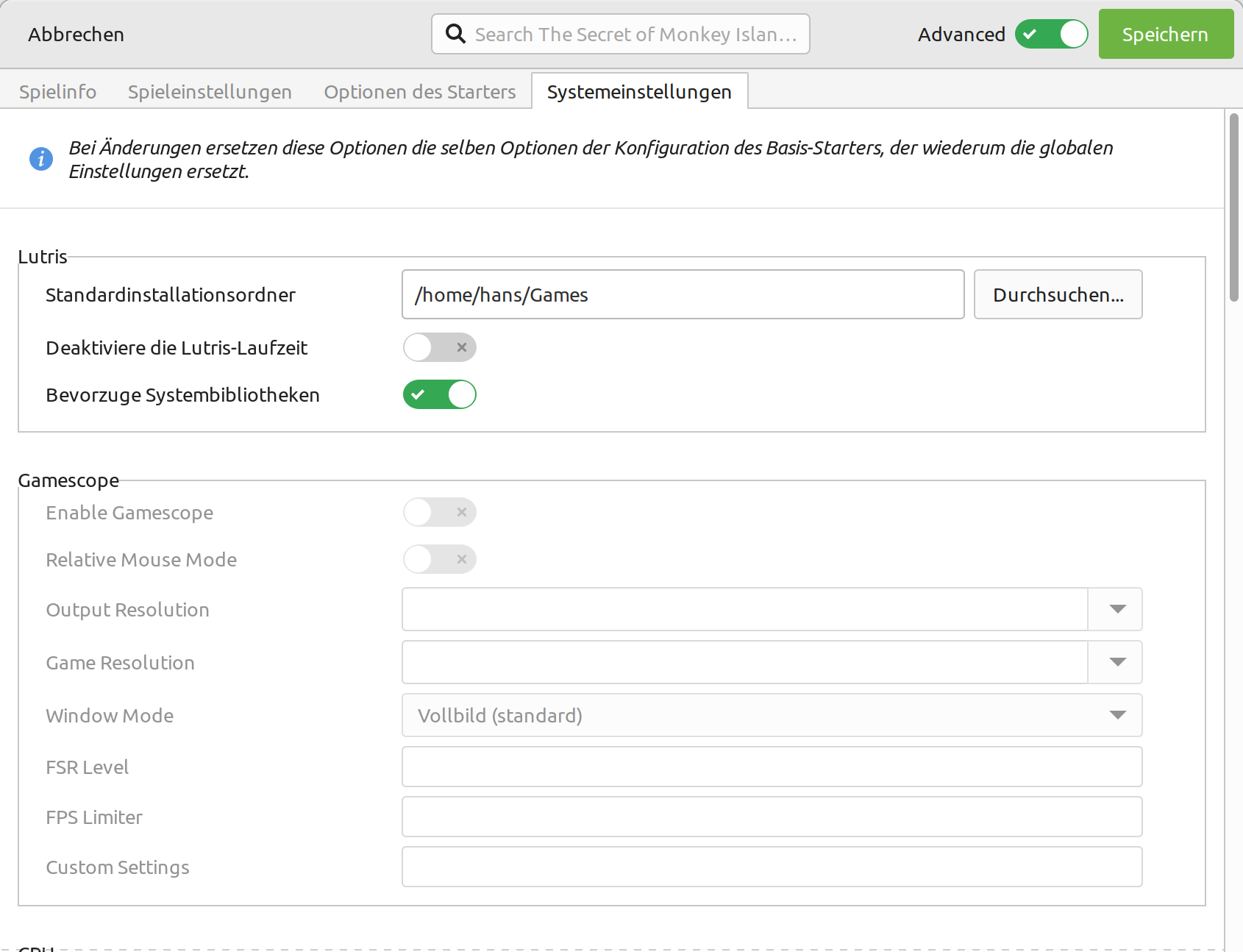The image size is (1243, 952).
Task: Select Systemeinstellungen tab
Action: click(639, 91)
